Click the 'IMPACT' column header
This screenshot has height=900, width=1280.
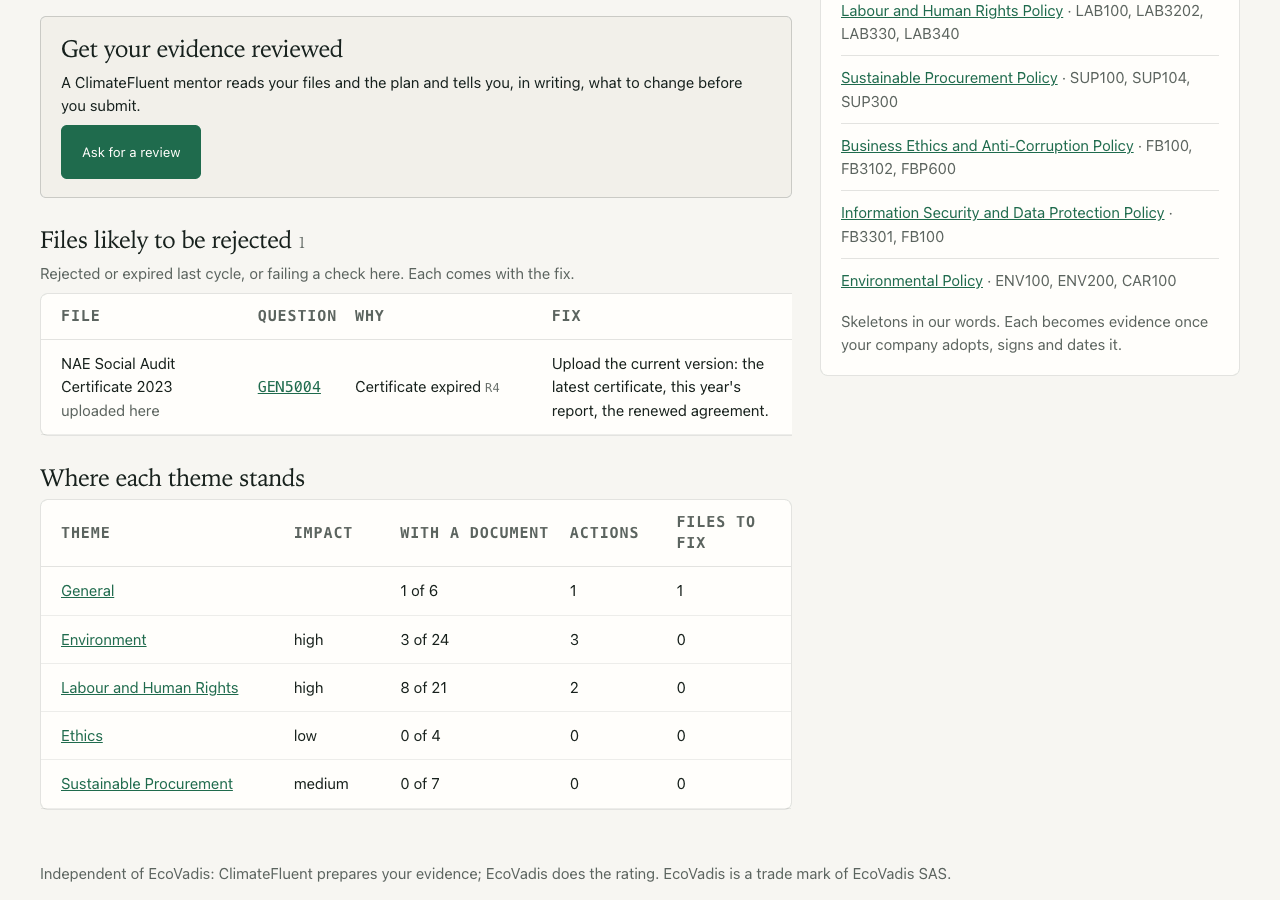click(323, 533)
